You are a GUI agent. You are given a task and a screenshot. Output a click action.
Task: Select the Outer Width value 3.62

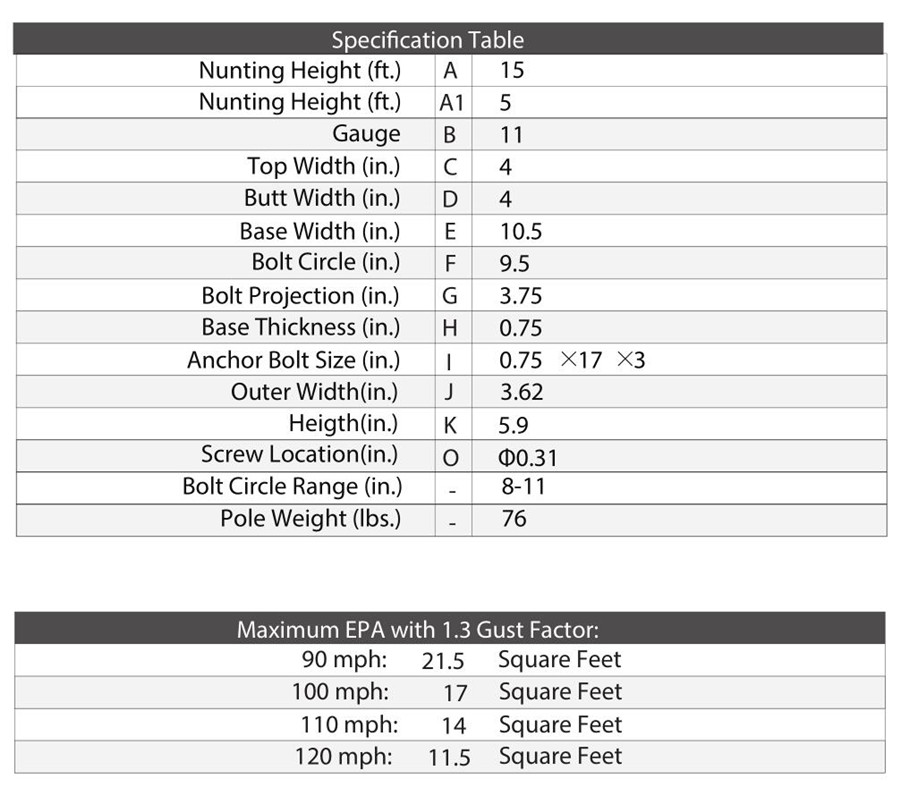(521, 392)
